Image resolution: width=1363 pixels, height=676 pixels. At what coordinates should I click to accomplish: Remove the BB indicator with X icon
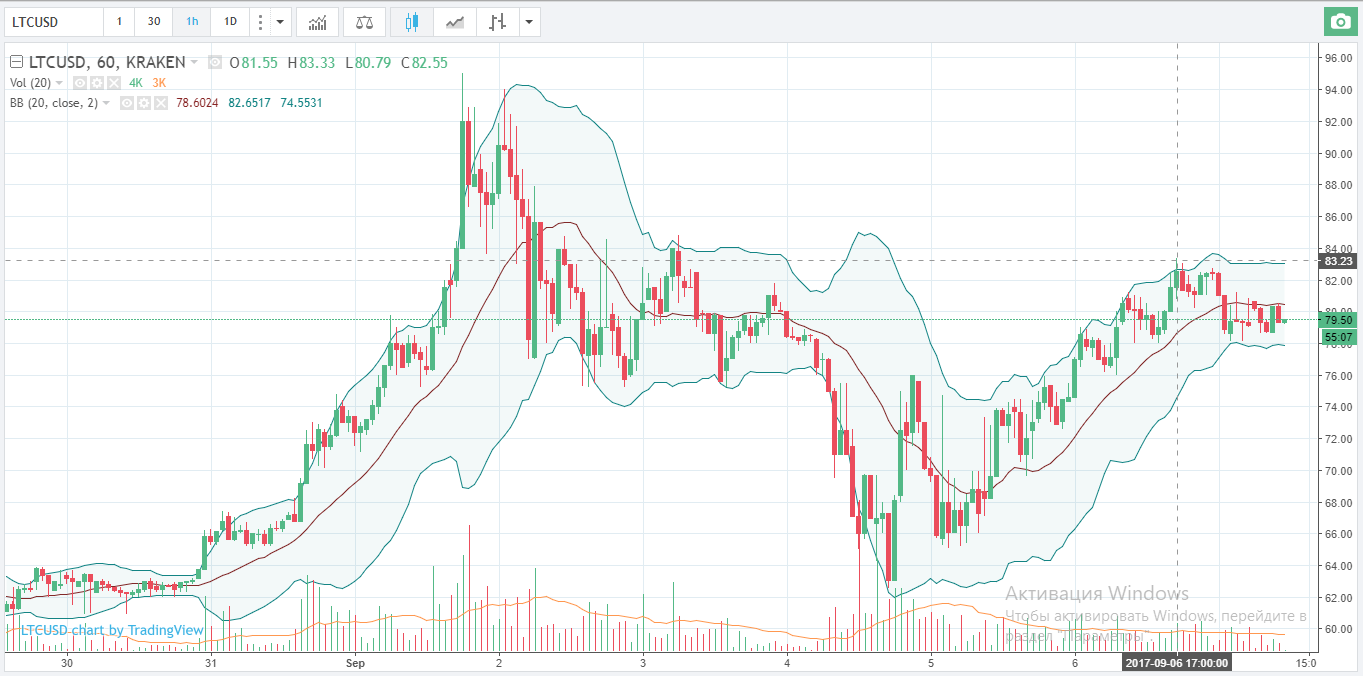point(159,103)
